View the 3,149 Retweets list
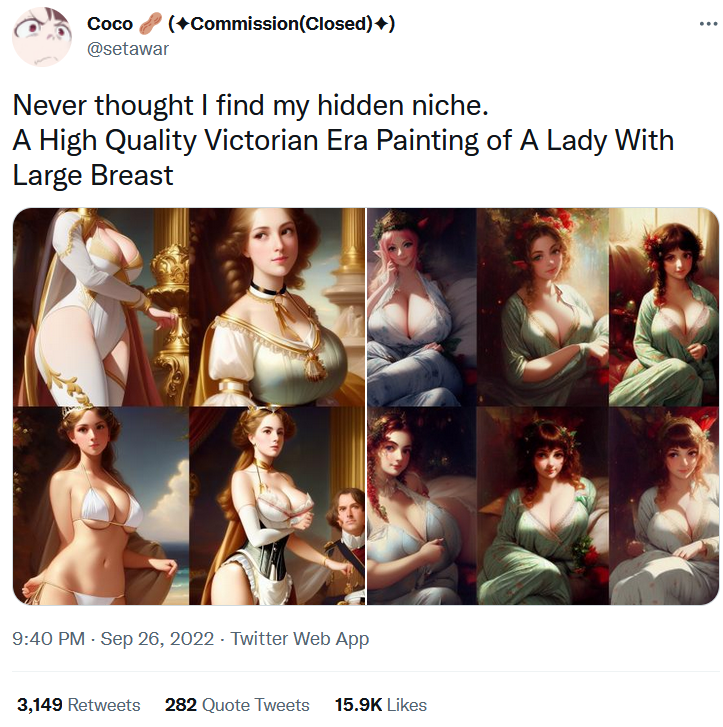The height and width of the screenshot is (727, 723). click(x=78, y=705)
